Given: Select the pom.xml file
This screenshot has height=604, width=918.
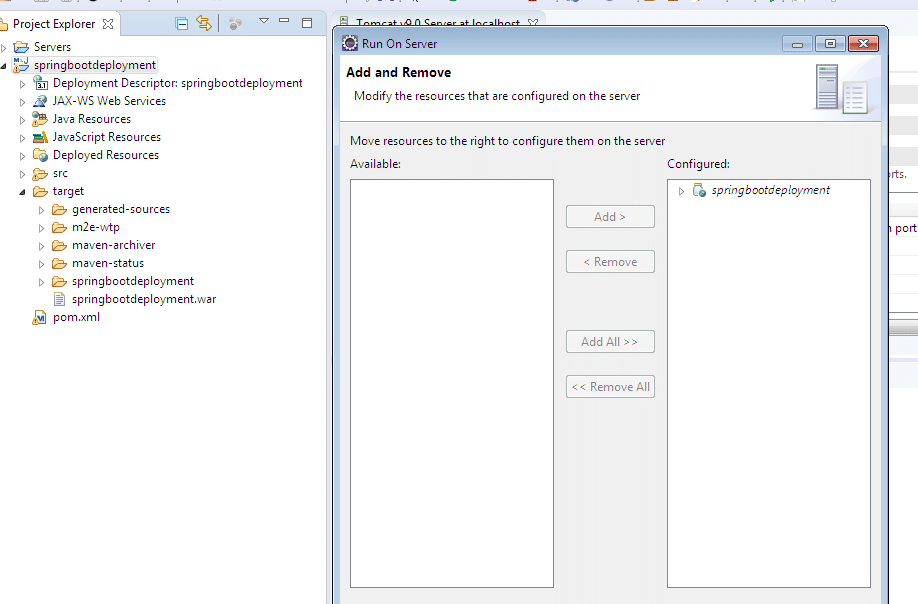Looking at the screenshot, I should (76, 317).
